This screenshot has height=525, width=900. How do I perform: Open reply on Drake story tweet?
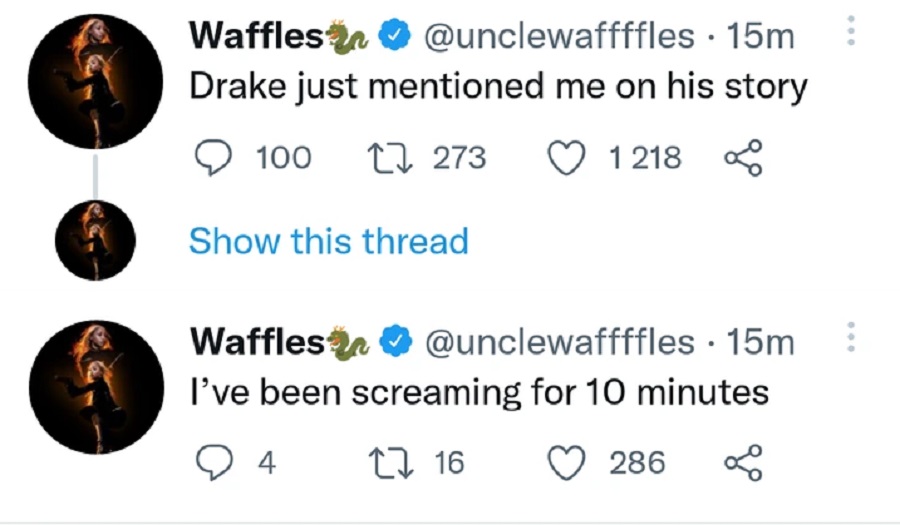point(214,157)
